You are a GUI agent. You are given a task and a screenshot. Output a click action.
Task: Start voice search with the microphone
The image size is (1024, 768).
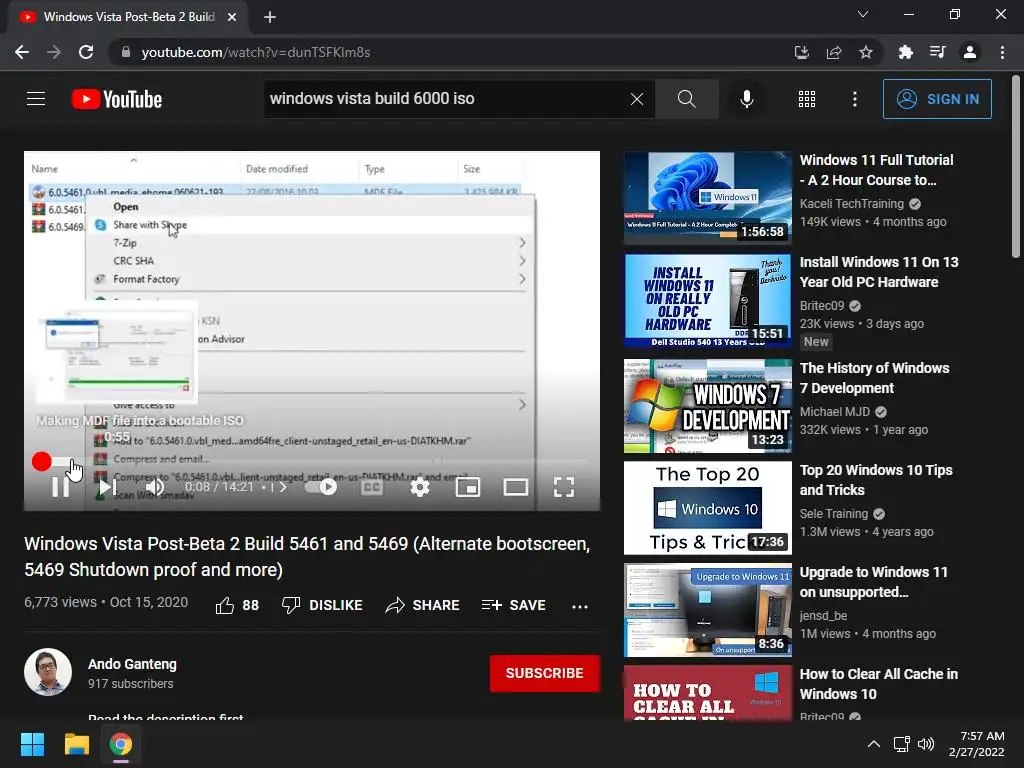point(746,99)
